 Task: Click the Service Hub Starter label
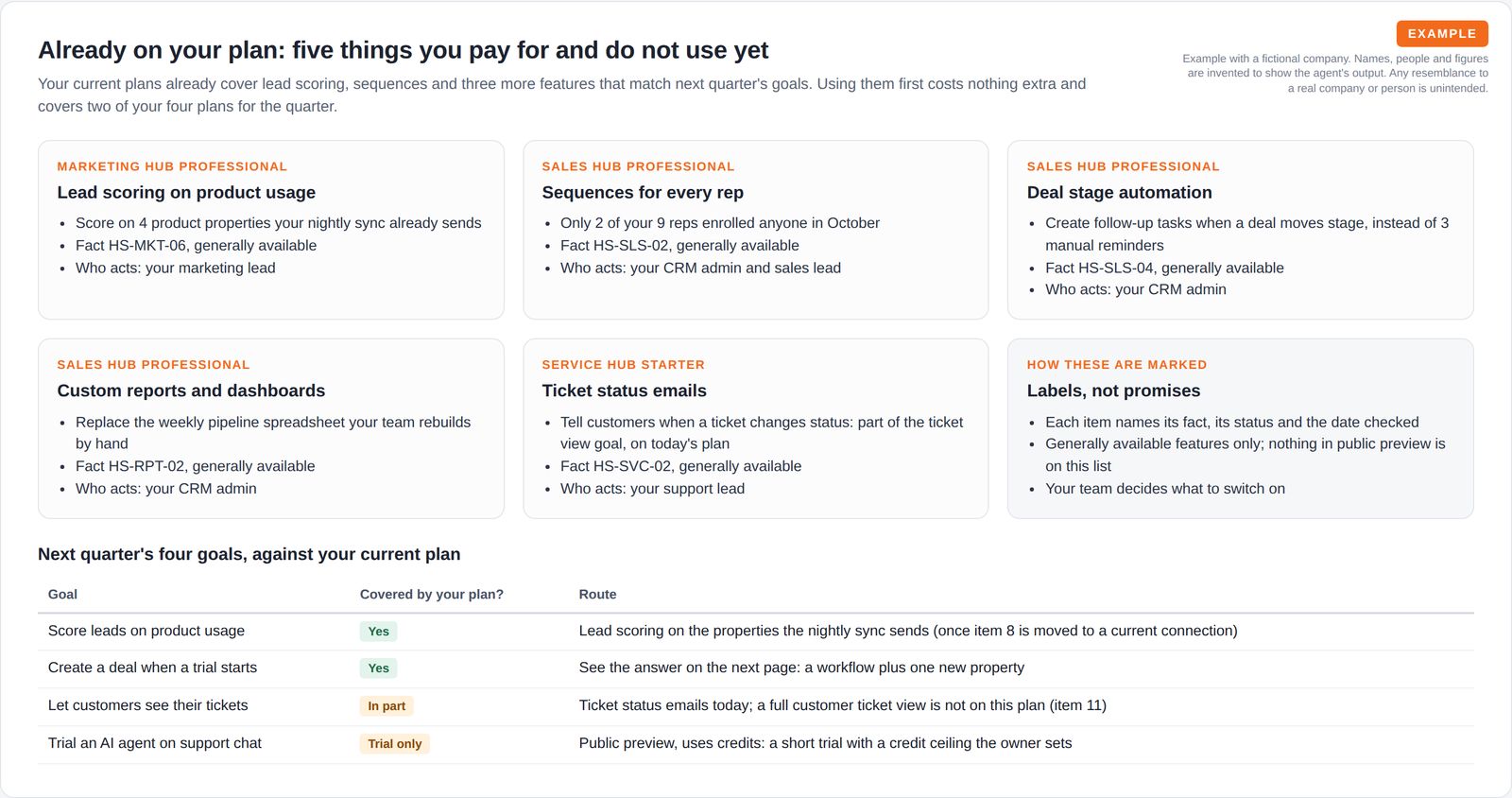pyautogui.click(x=624, y=365)
